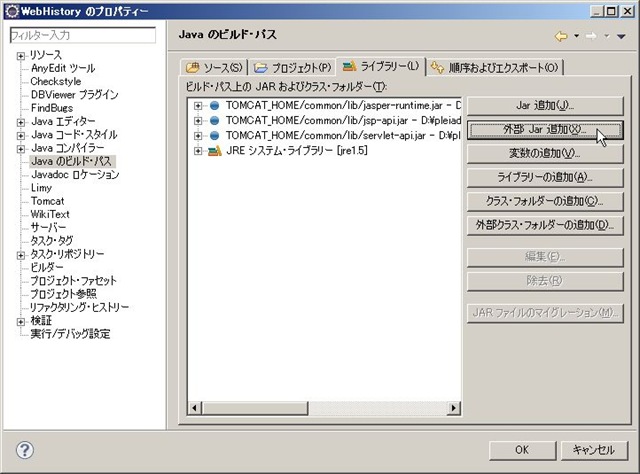Viewport: 640px width, 474px height.
Task: Expand the リソース tree node
Action: [x=20, y=56]
